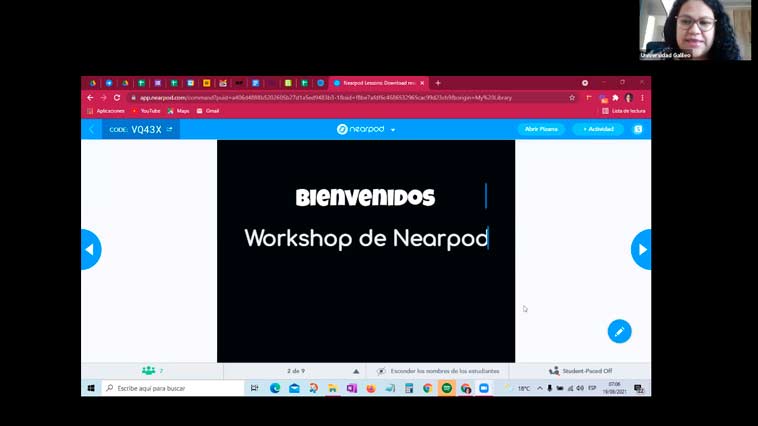Screen dimensions: 758x426
Task: Click the + Actividad button
Action: tap(598, 129)
